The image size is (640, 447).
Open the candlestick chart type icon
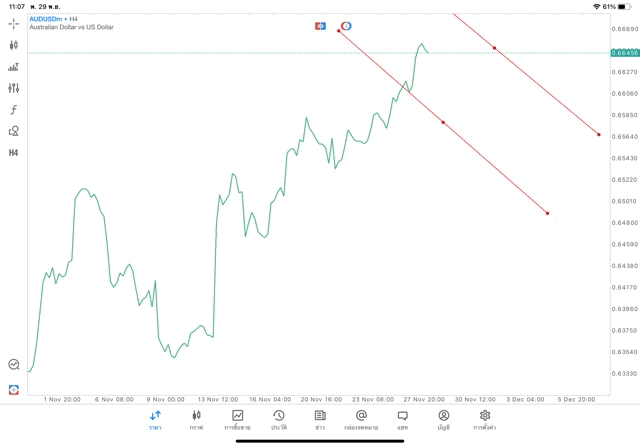point(14,45)
